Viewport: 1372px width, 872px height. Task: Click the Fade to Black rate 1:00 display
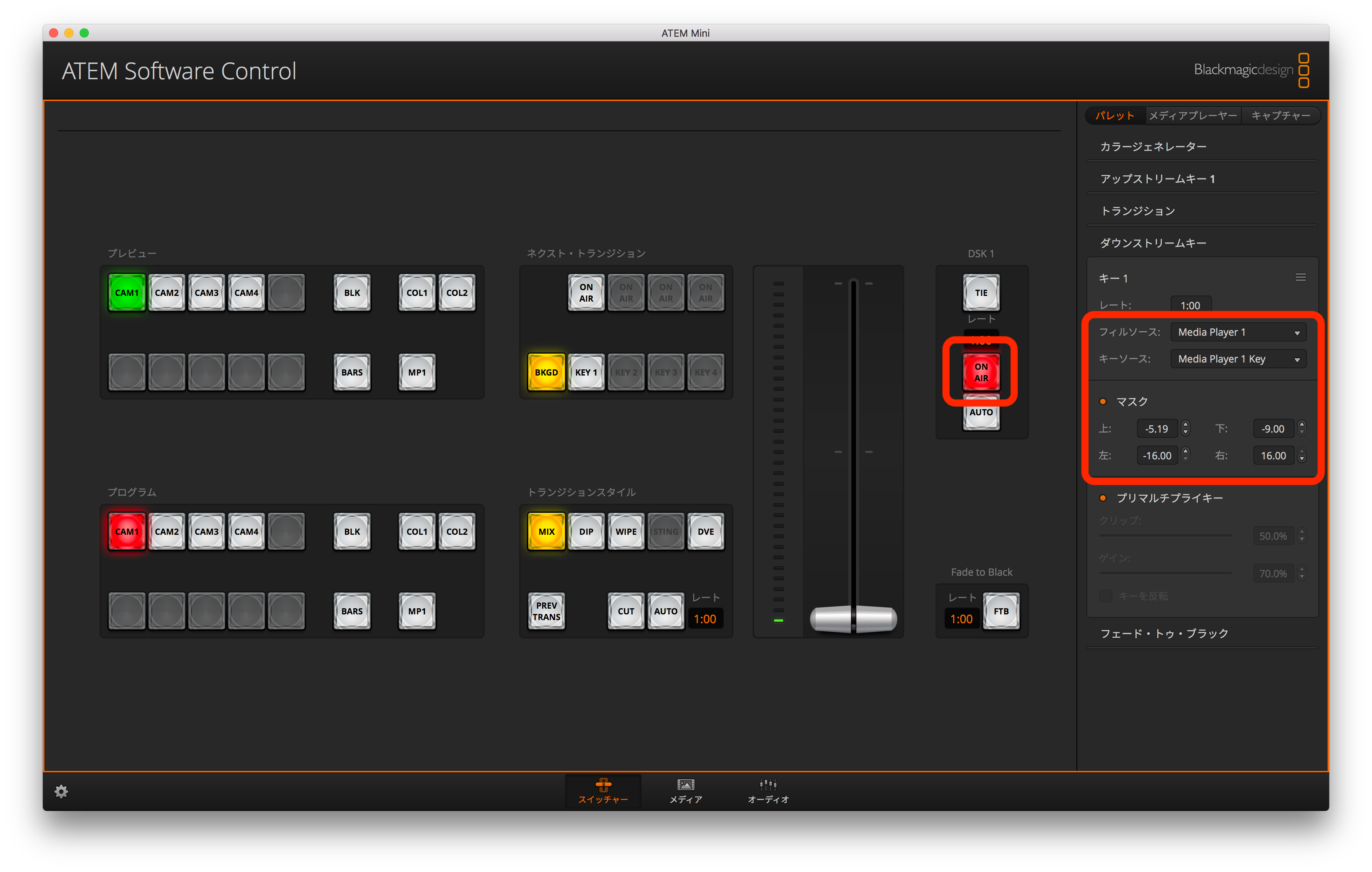(961, 619)
